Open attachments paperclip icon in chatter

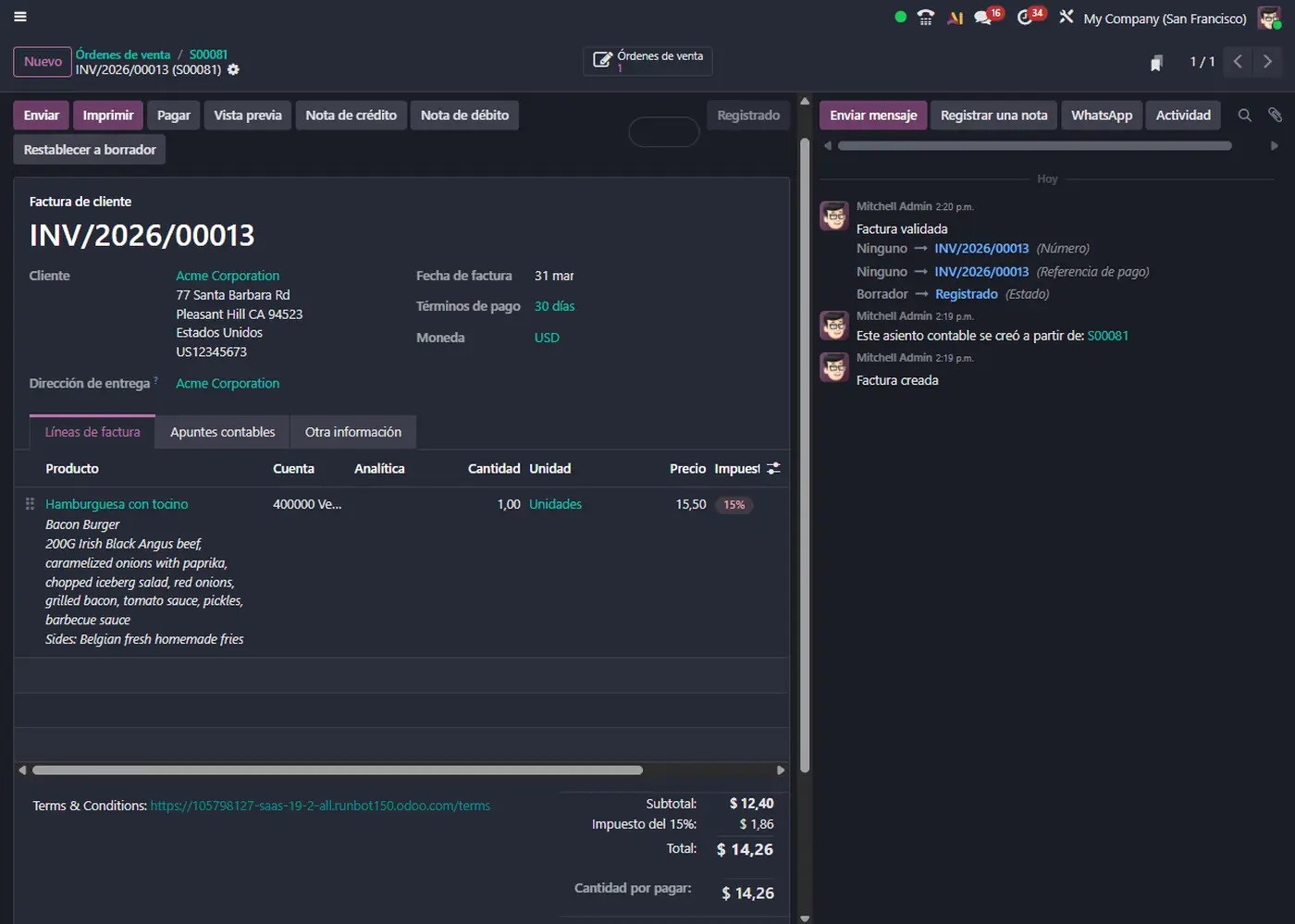click(1275, 115)
